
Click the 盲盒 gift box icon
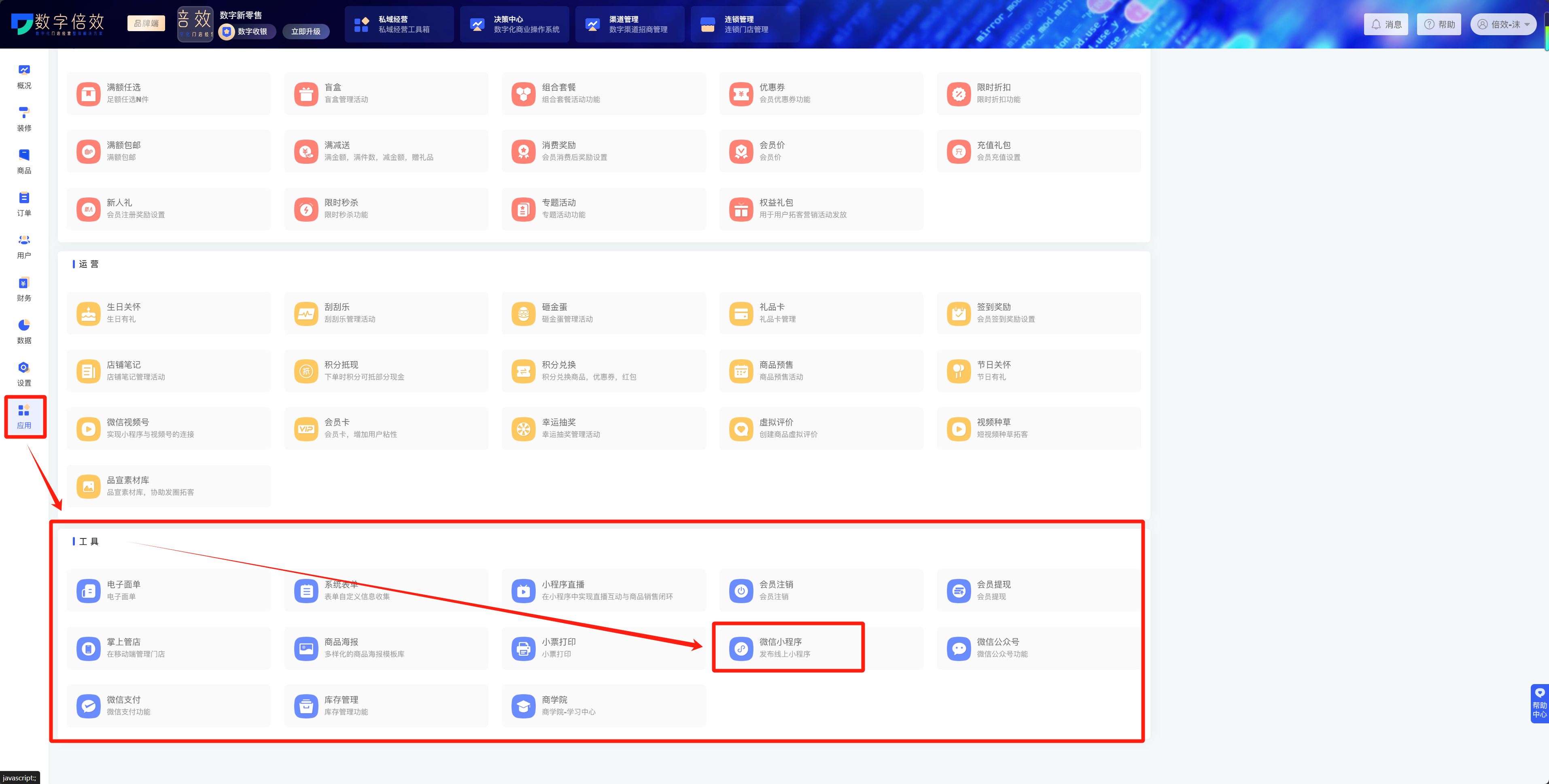pos(306,94)
